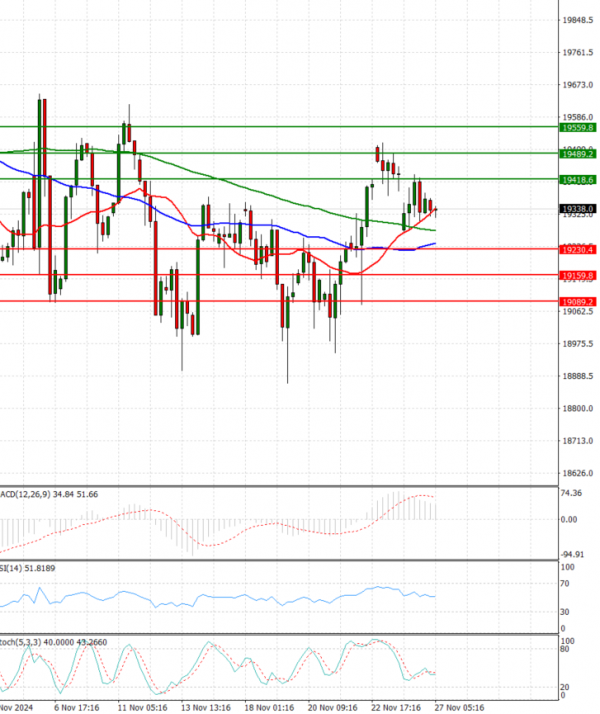This screenshot has height=714, width=600.
Task: Click the 30 level on RSI scale
Action: [564, 612]
